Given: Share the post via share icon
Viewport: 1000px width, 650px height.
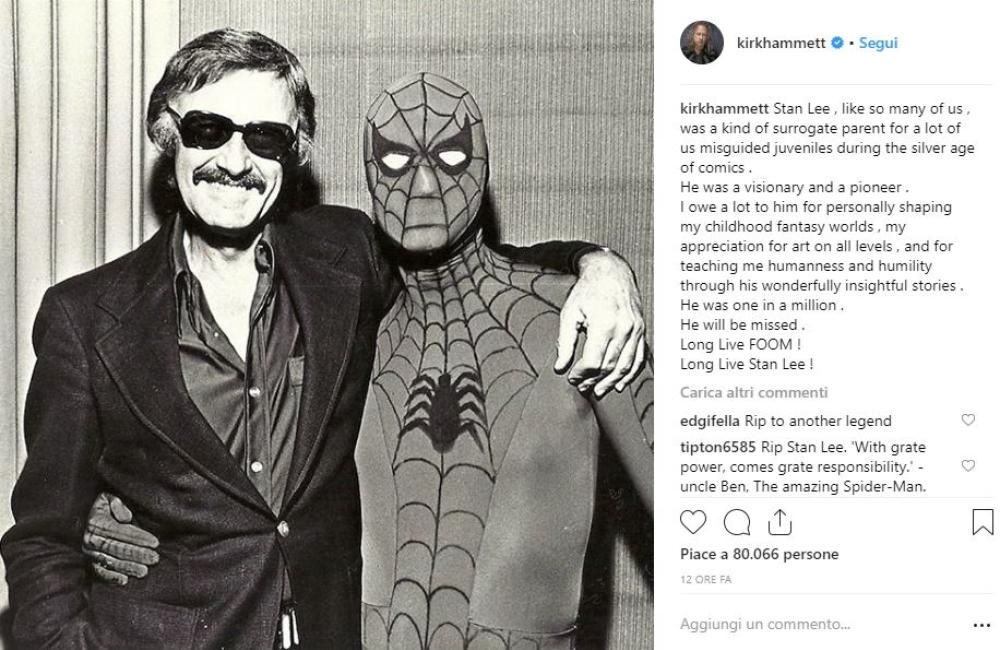Looking at the screenshot, I should [x=780, y=522].
